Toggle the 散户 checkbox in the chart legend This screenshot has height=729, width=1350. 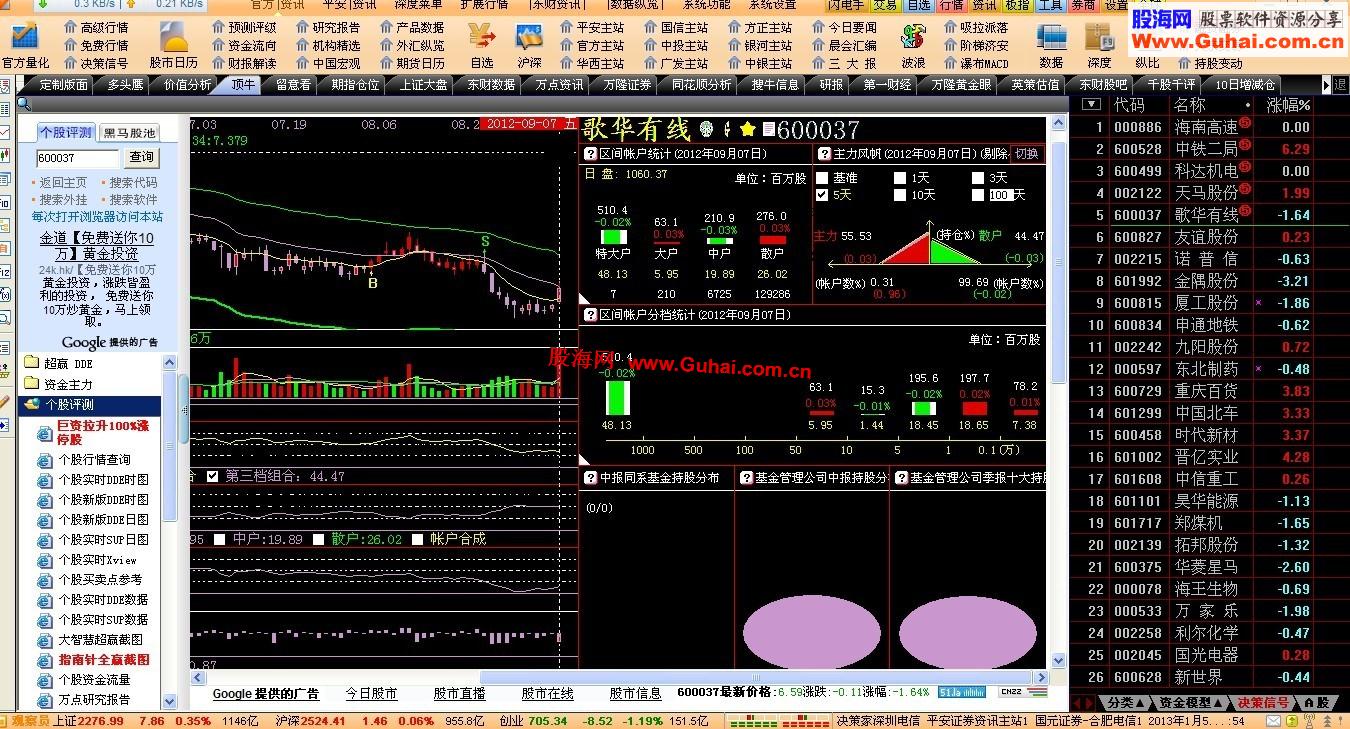(x=318, y=539)
